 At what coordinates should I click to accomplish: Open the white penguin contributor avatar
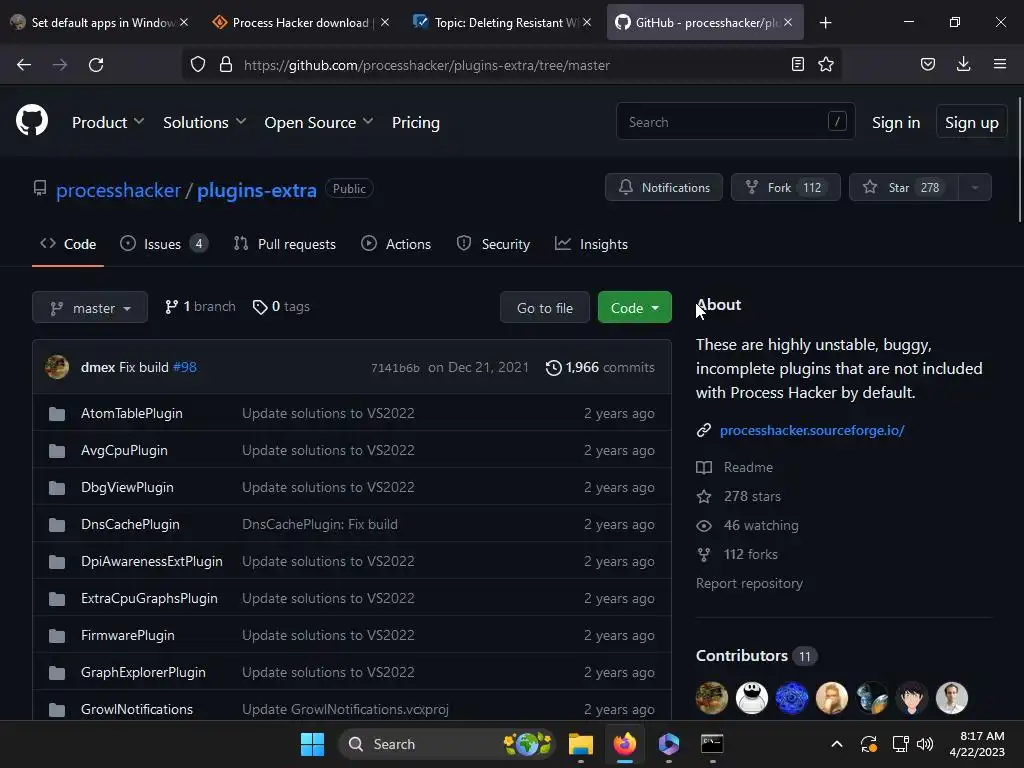pyautogui.click(x=752, y=697)
